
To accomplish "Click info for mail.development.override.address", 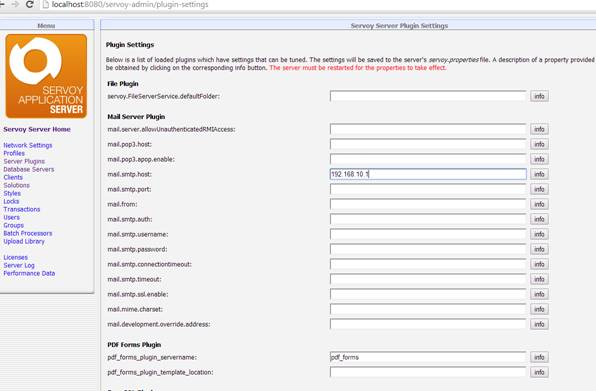I will coord(539,324).
